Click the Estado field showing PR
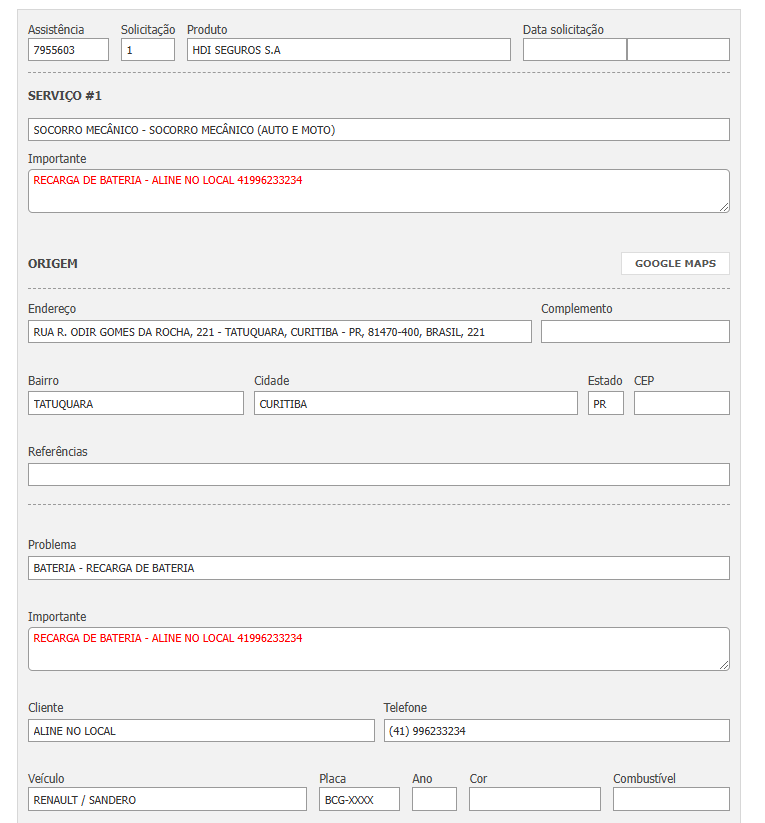The image size is (765, 823). pyautogui.click(x=605, y=403)
